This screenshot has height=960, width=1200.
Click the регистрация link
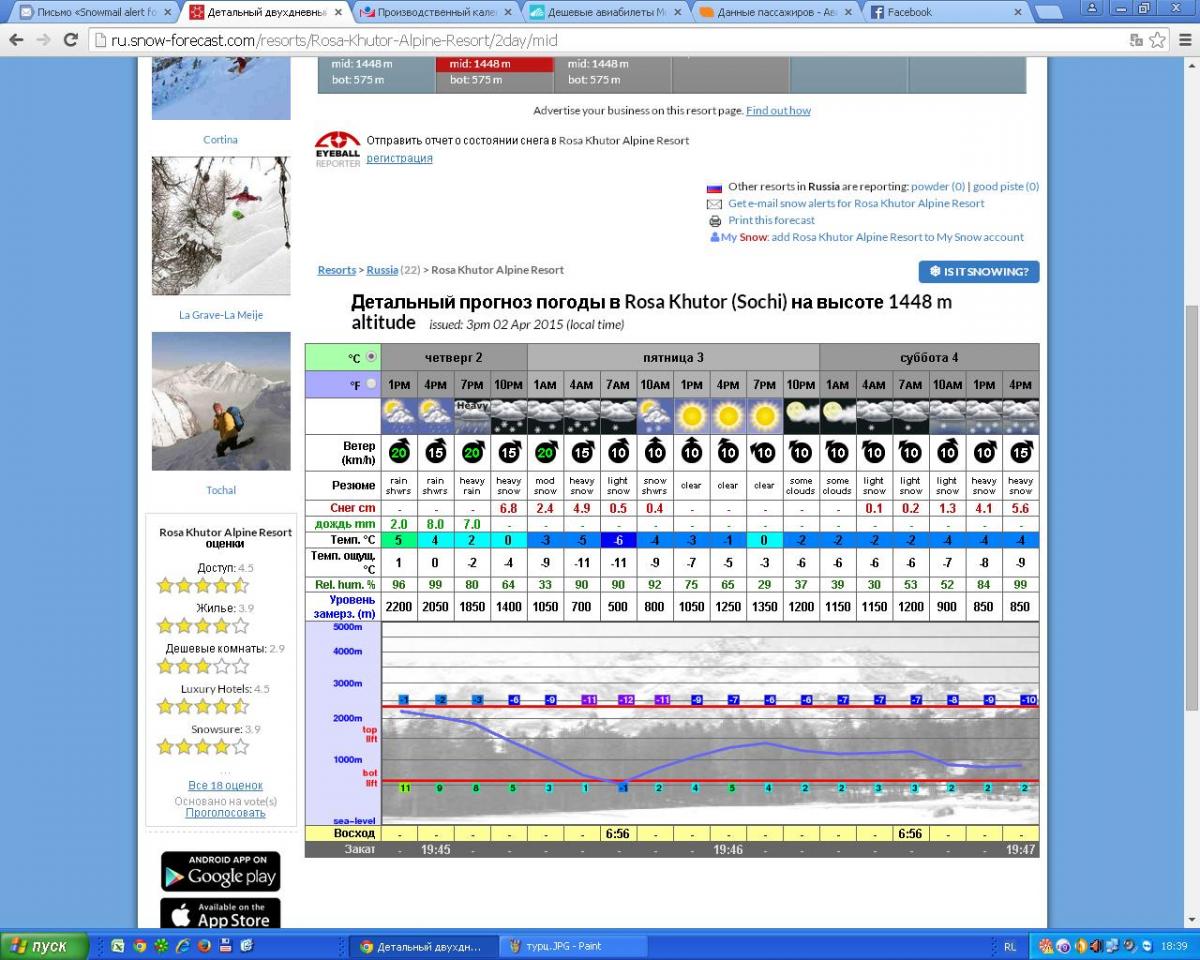pos(399,158)
